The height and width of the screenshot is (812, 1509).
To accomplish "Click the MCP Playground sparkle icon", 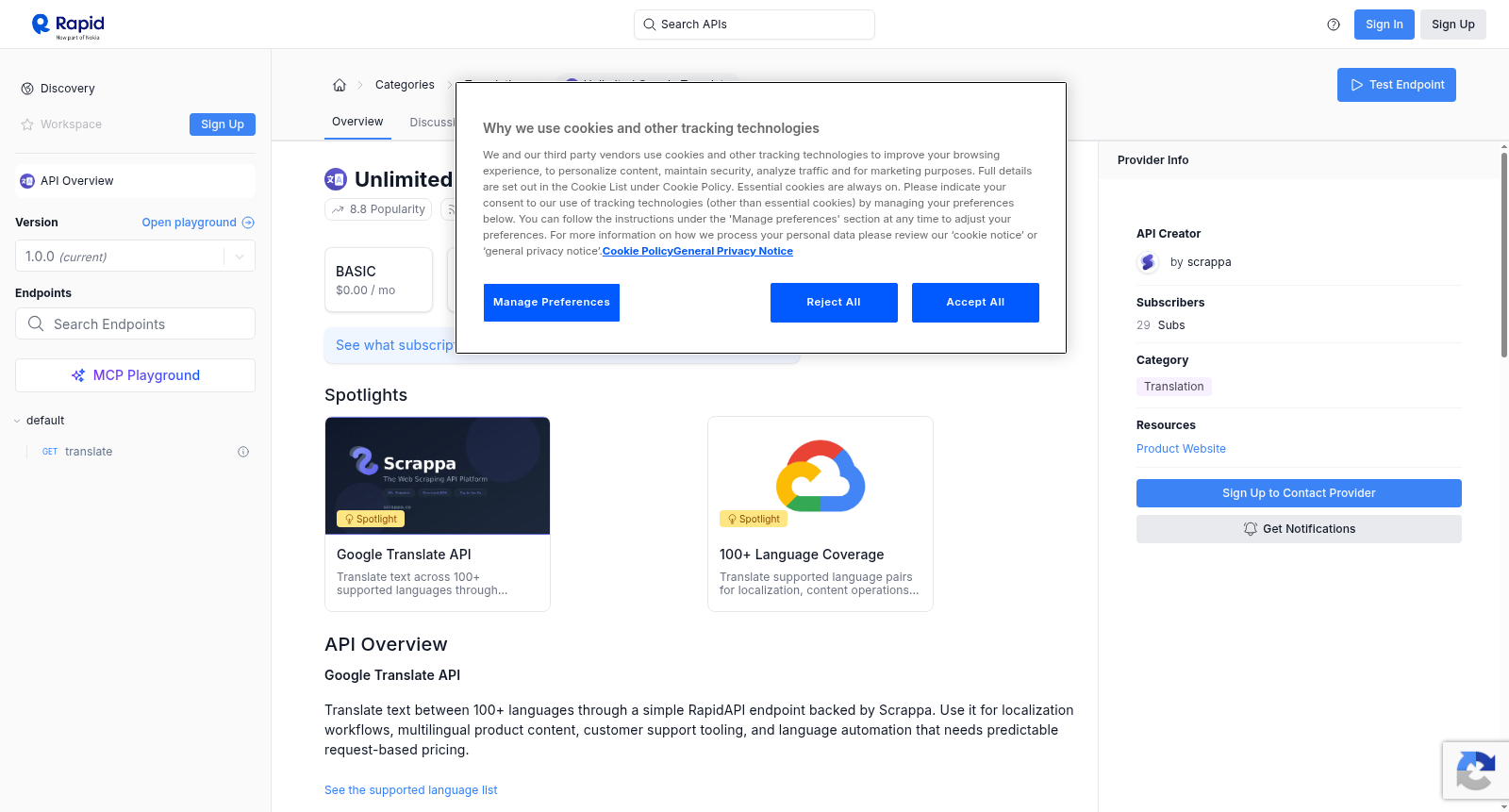I will [78, 375].
